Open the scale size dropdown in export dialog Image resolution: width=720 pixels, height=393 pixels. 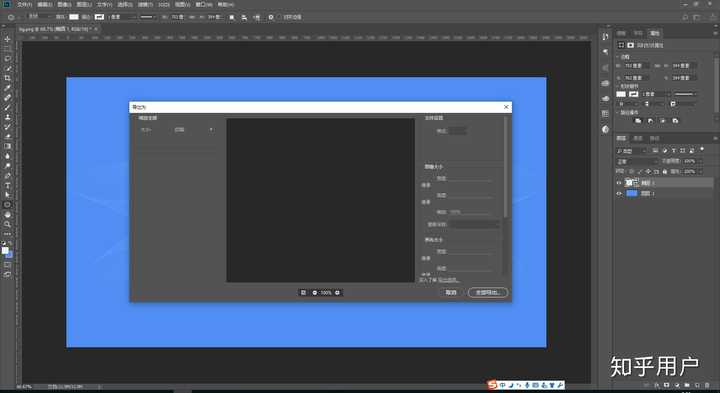click(x=194, y=130)
